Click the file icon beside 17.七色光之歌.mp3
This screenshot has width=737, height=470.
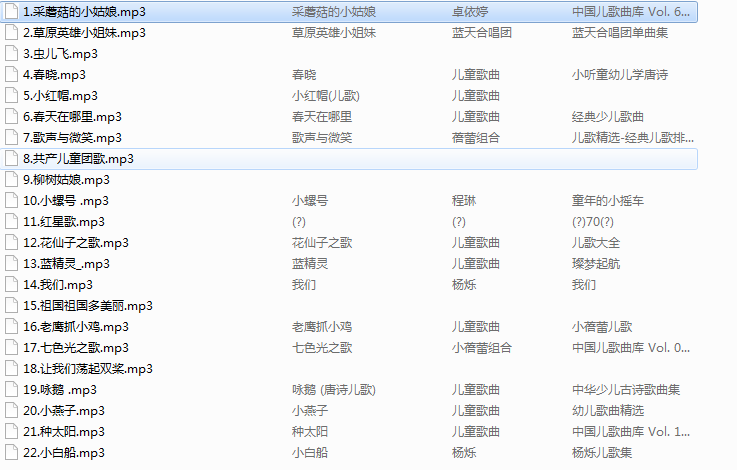click(x=11, y=348)
